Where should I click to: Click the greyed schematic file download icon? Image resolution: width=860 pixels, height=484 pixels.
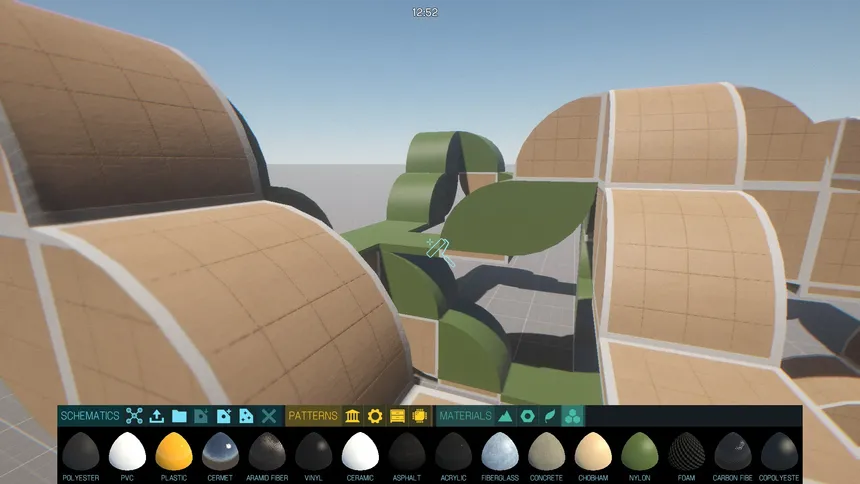pos(201,416)
